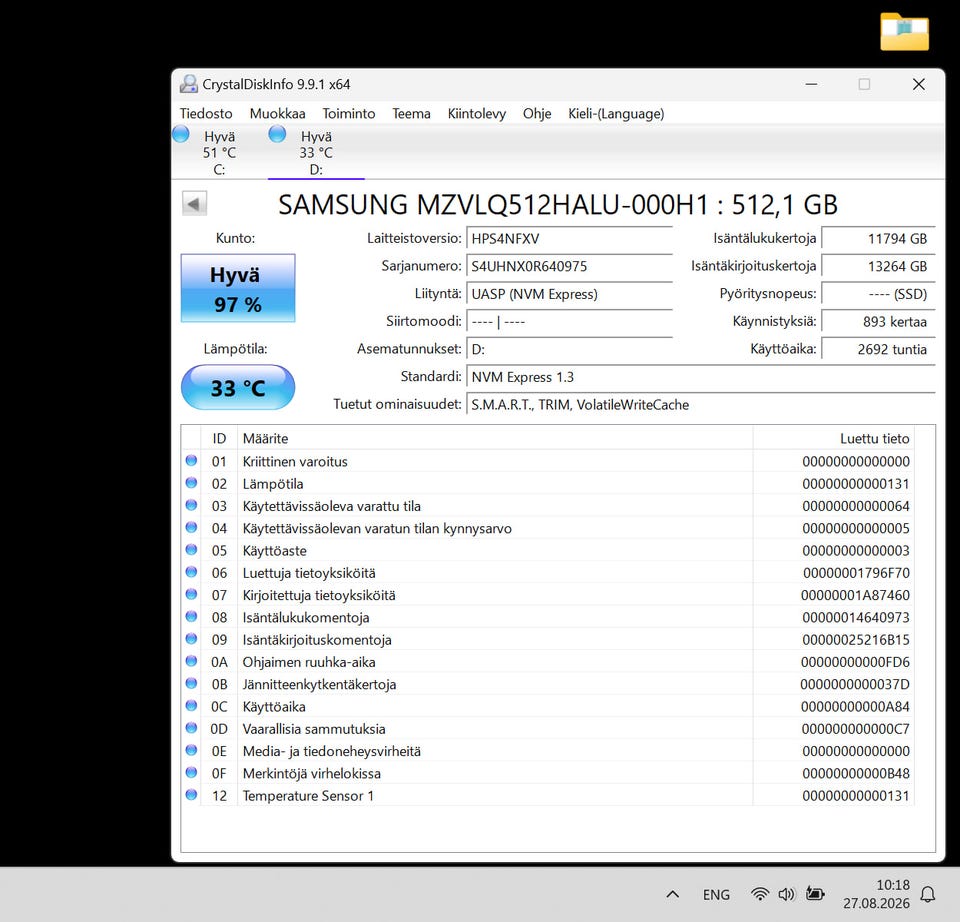Click the Määrite column header

coord(495,438)
